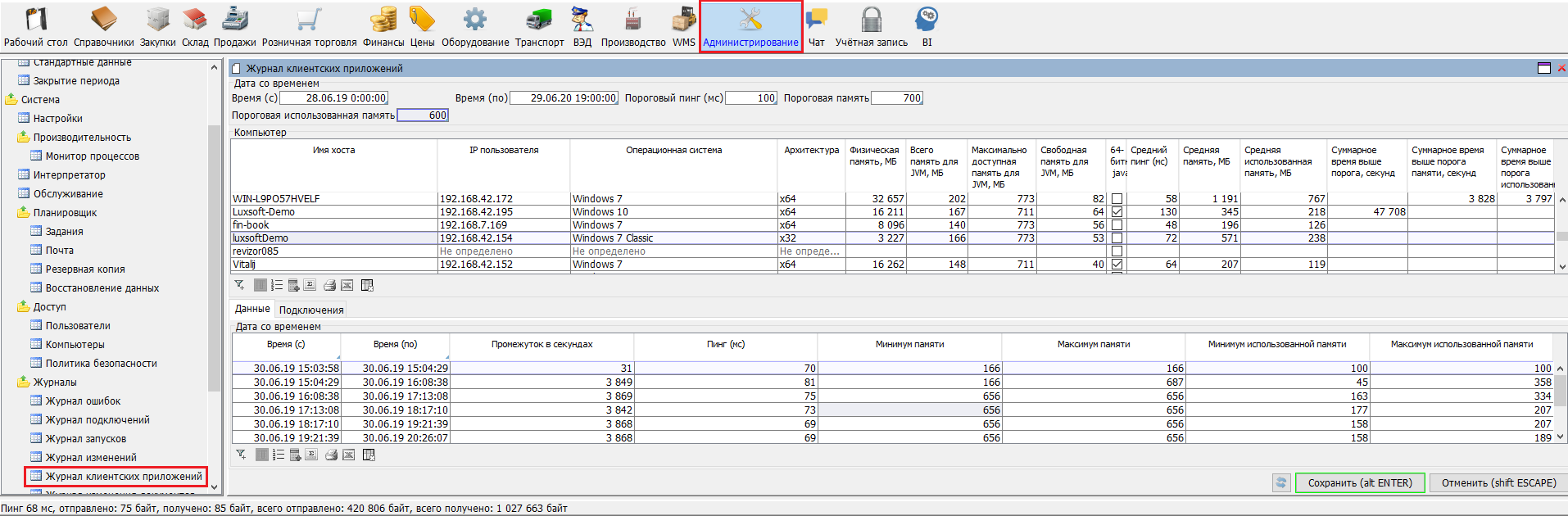Image resolution: width=1568 pixels, height=516 pixels.
Task: Open the Администрирование menu section
Action: coord(750,27)
